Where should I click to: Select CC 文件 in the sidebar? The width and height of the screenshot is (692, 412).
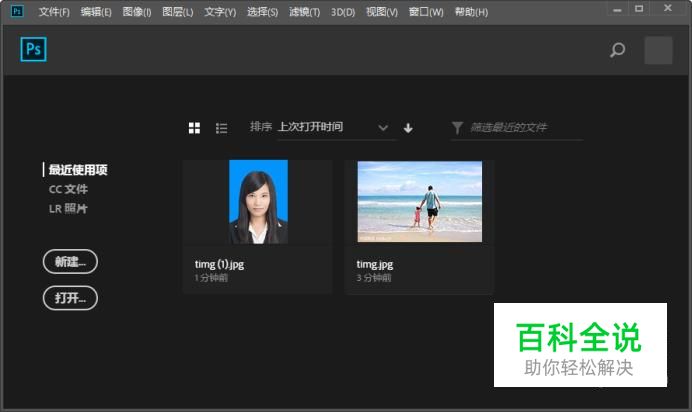click(68, 189)
